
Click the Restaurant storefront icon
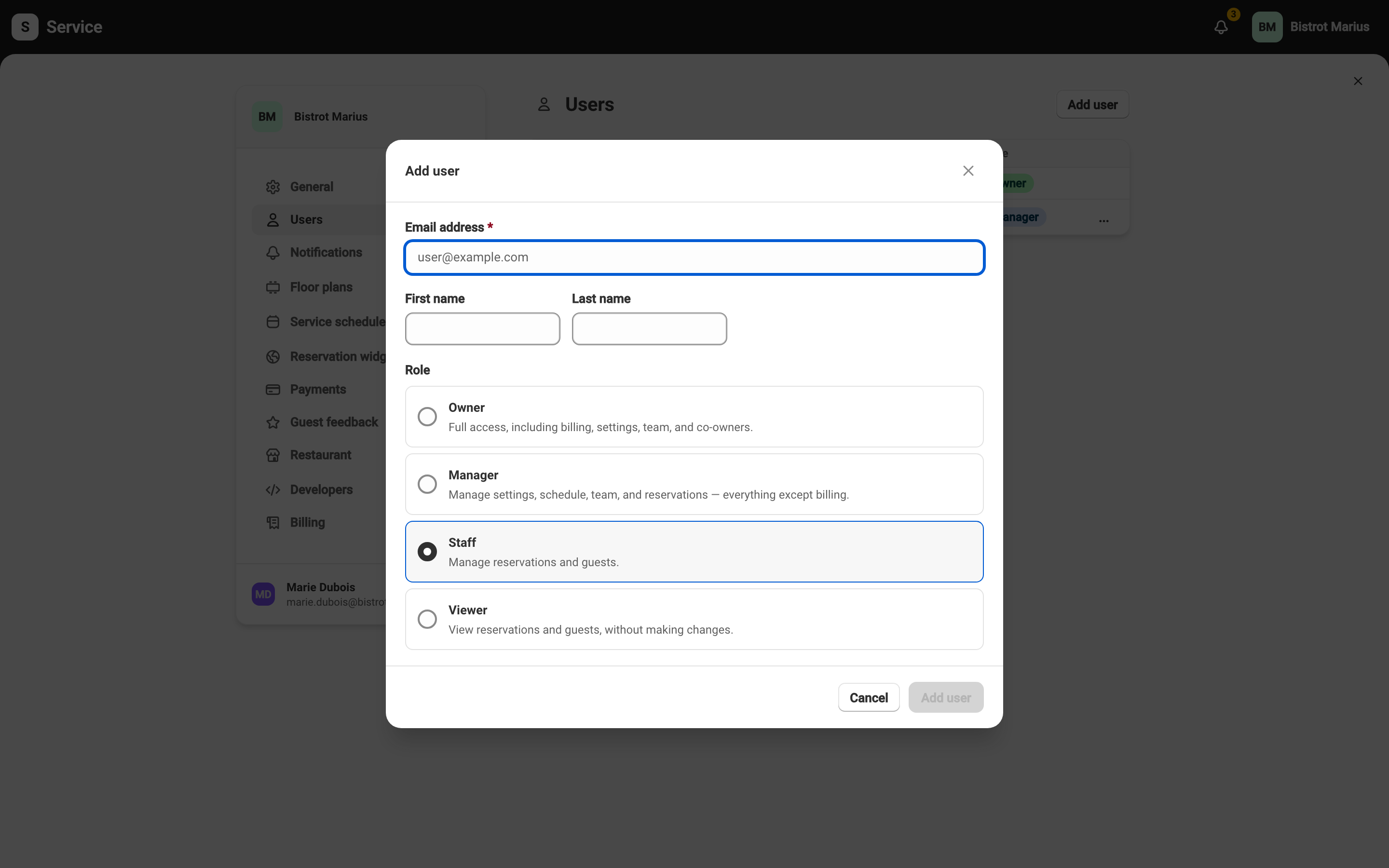pyautogui.click(x=272, y=455)
